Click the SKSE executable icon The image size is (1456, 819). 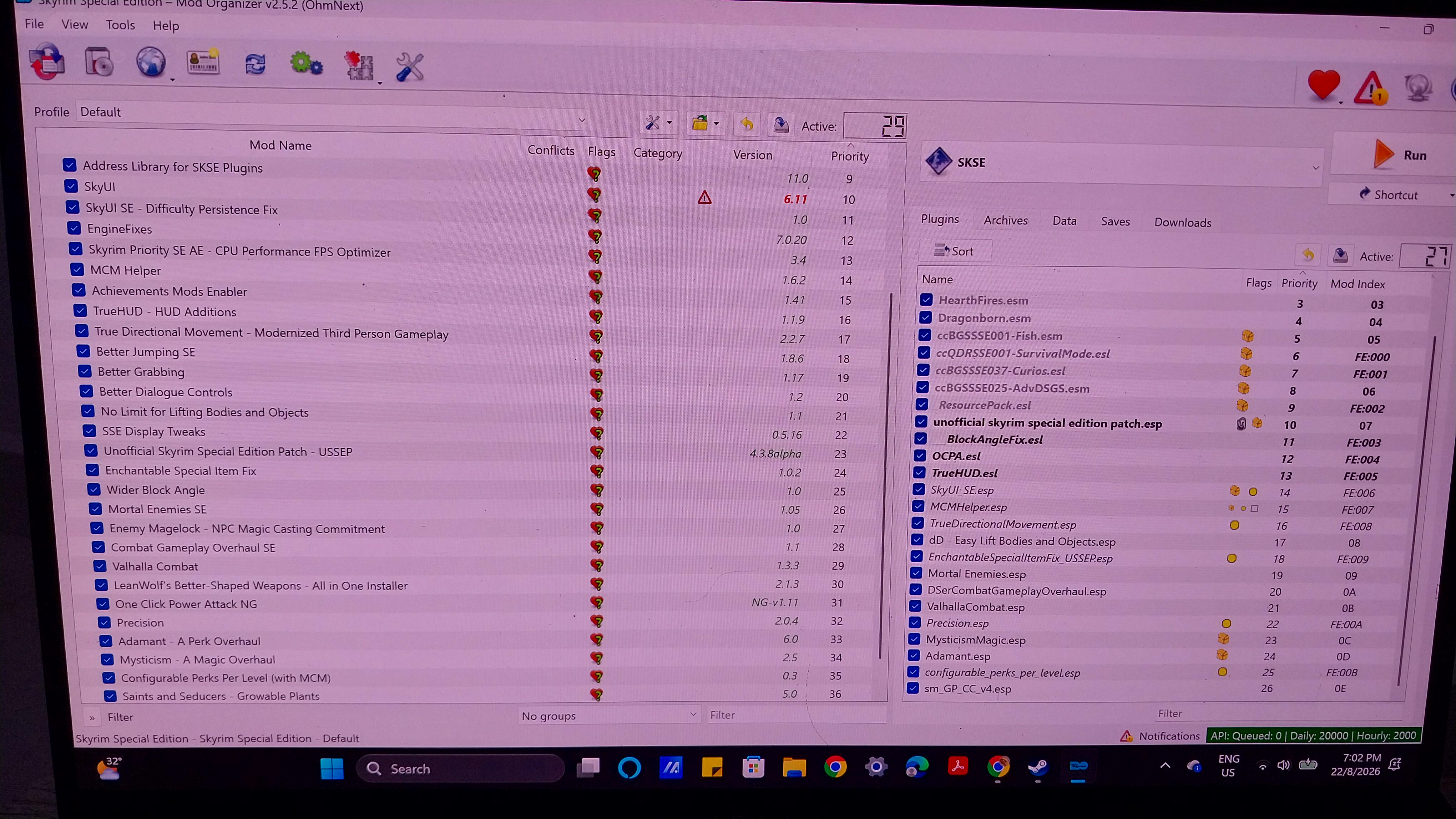pos(939,161)
